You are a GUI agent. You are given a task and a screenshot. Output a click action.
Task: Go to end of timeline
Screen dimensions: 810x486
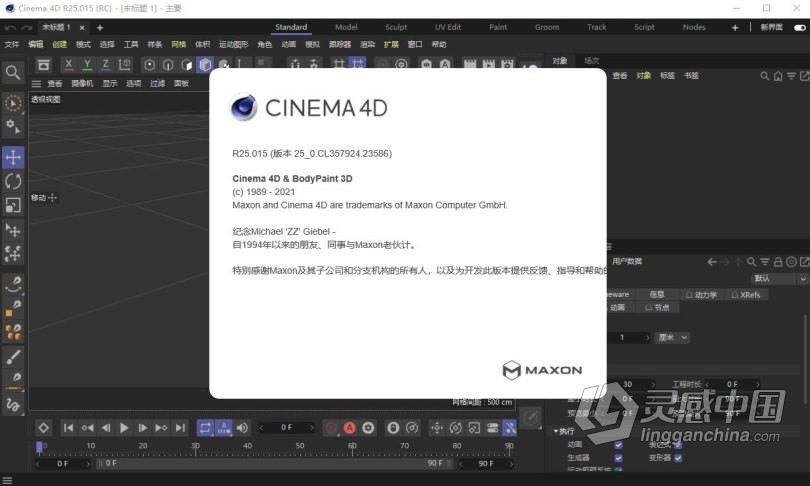180,428
